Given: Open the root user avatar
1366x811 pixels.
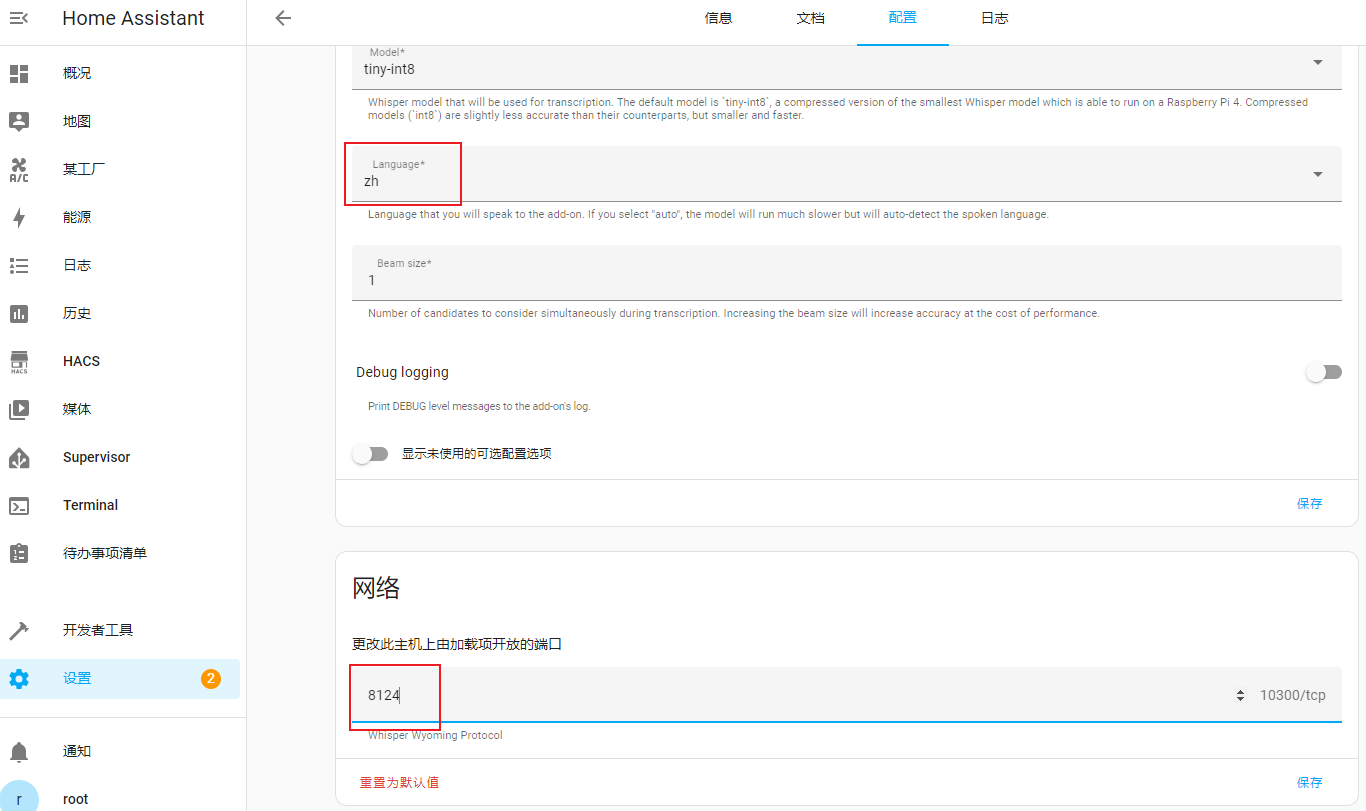Looking at the screenshot, I should [19, 799].
